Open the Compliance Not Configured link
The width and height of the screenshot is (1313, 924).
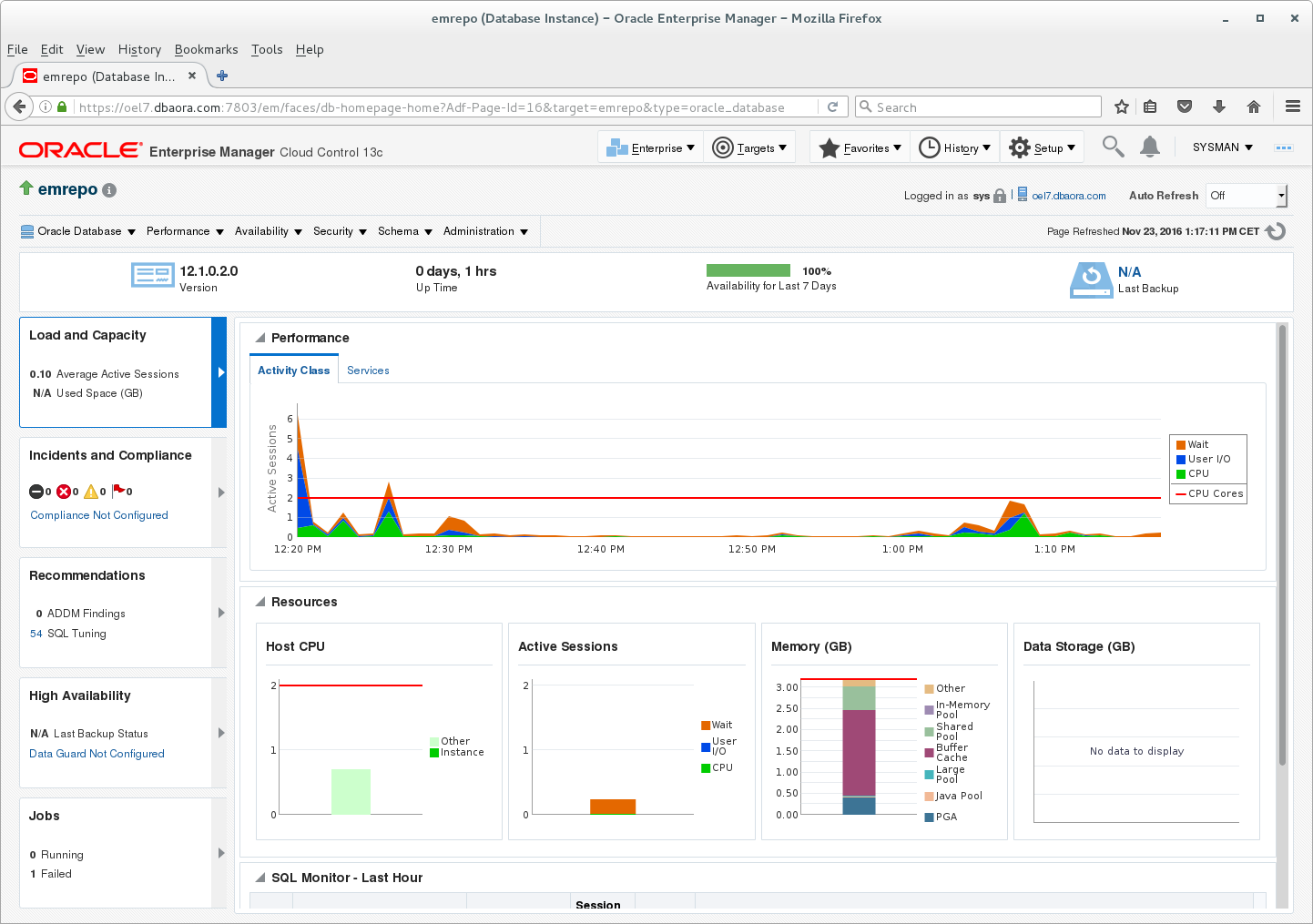(x=99, y=515)
